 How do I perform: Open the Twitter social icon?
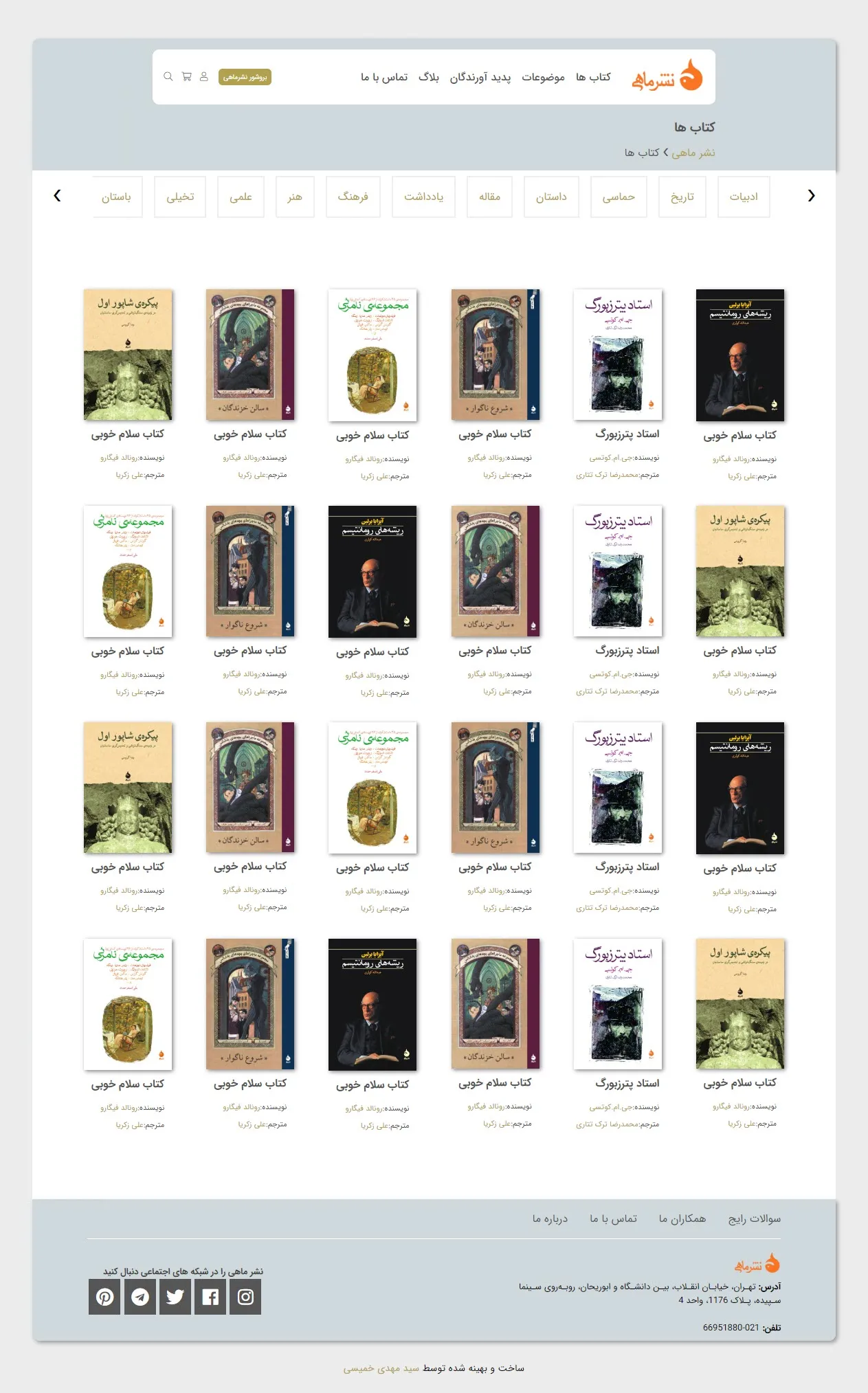(x=175, y=1297)
